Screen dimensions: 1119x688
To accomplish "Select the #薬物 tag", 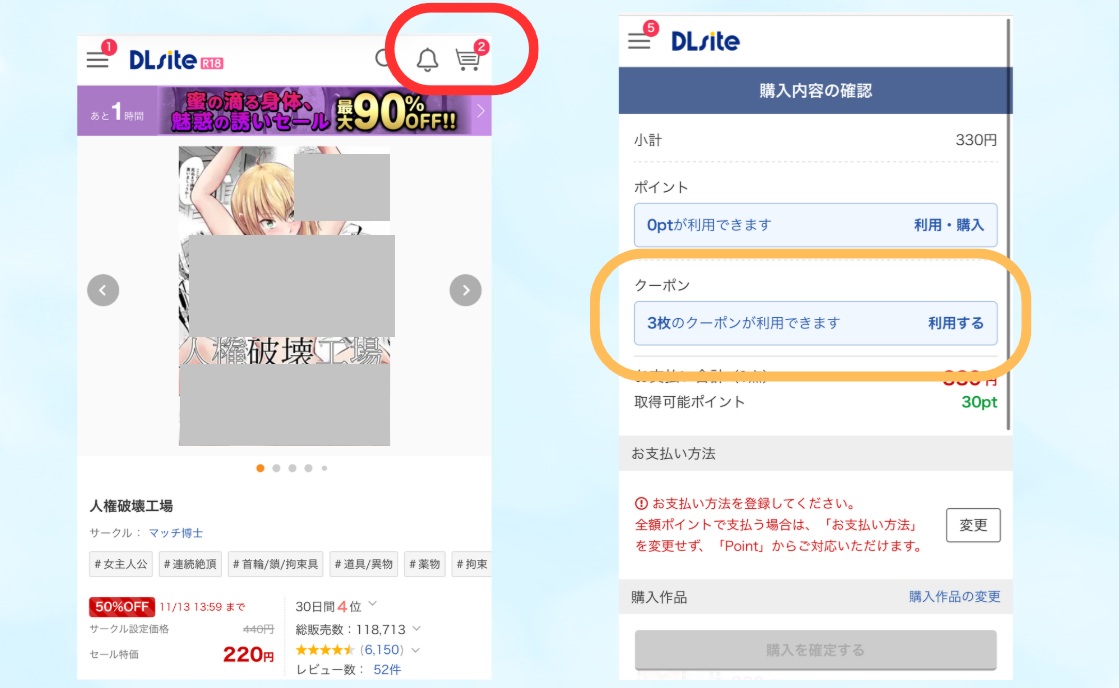I will 425,564.
